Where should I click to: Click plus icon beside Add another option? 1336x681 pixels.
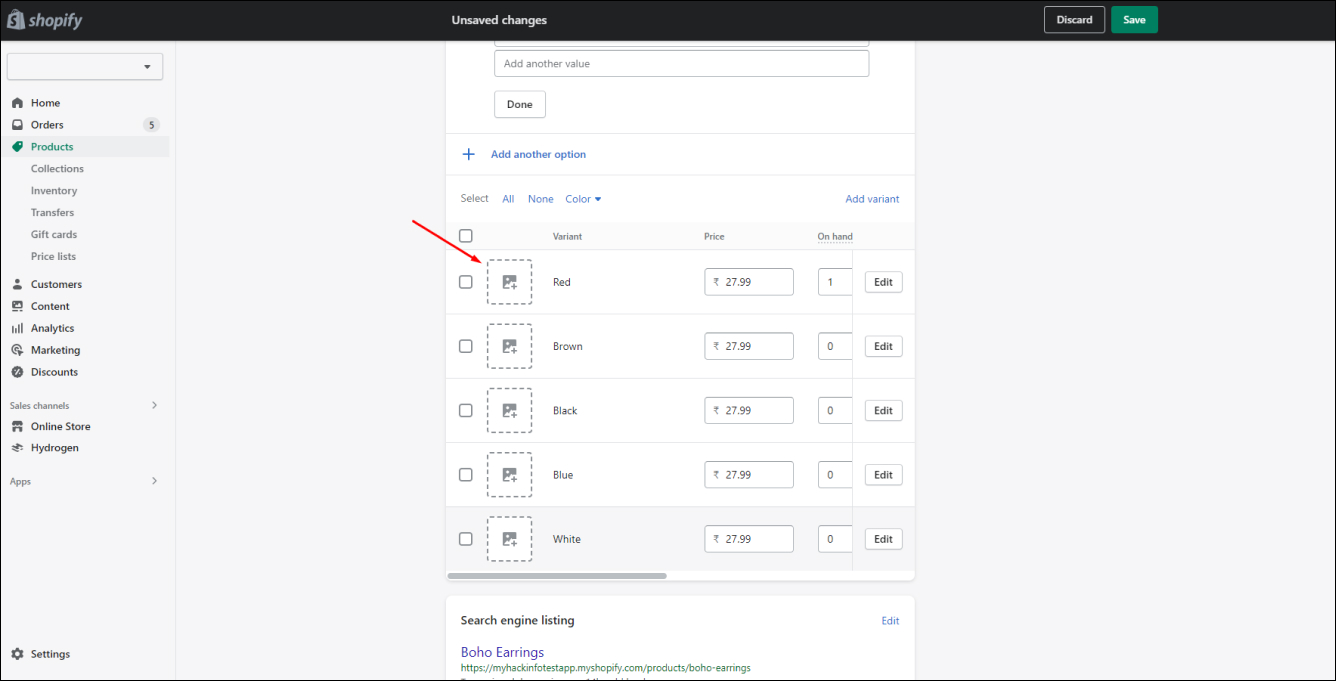[x=468, y=154]
